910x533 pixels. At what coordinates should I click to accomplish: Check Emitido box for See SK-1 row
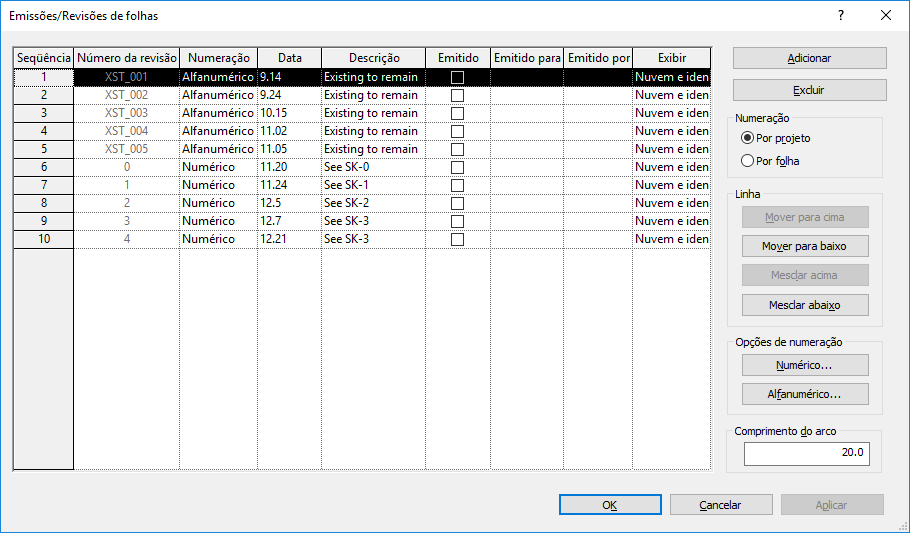click(x=457, y=185)
